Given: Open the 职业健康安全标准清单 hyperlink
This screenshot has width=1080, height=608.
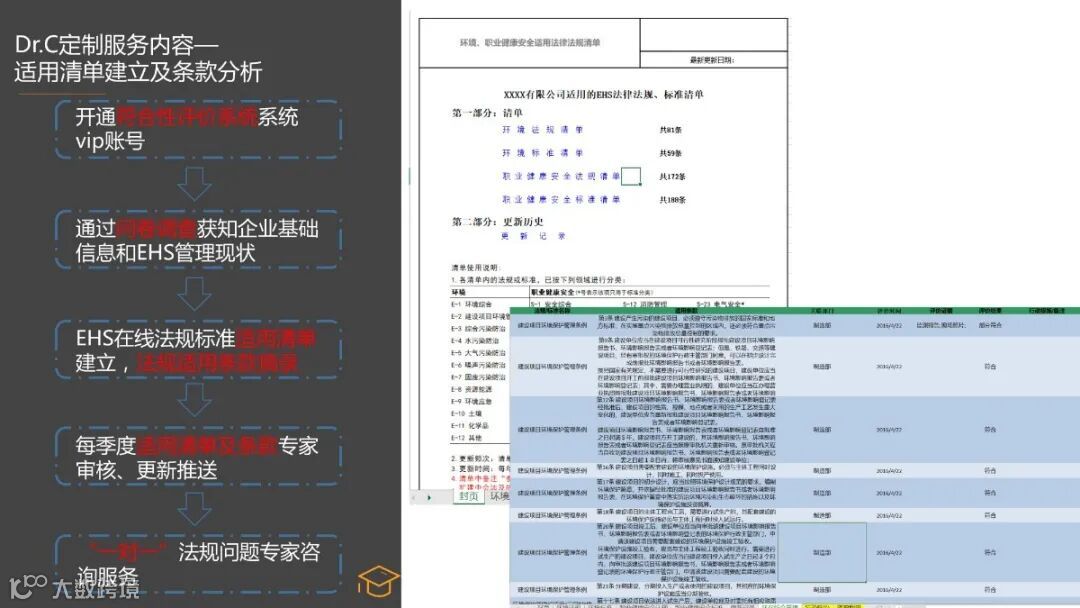Looking at the screenshot, I should click(561, 200).
